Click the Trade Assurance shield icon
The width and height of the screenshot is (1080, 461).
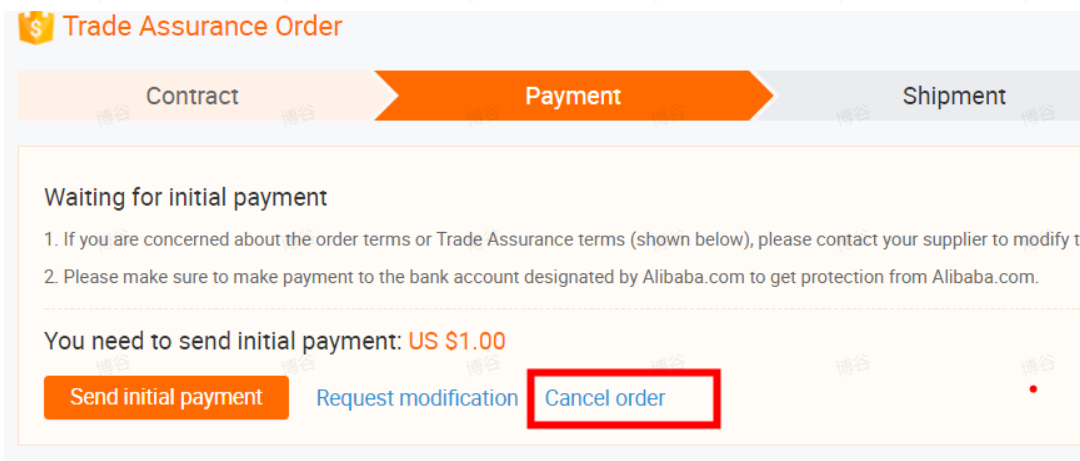tap(35, 27)
